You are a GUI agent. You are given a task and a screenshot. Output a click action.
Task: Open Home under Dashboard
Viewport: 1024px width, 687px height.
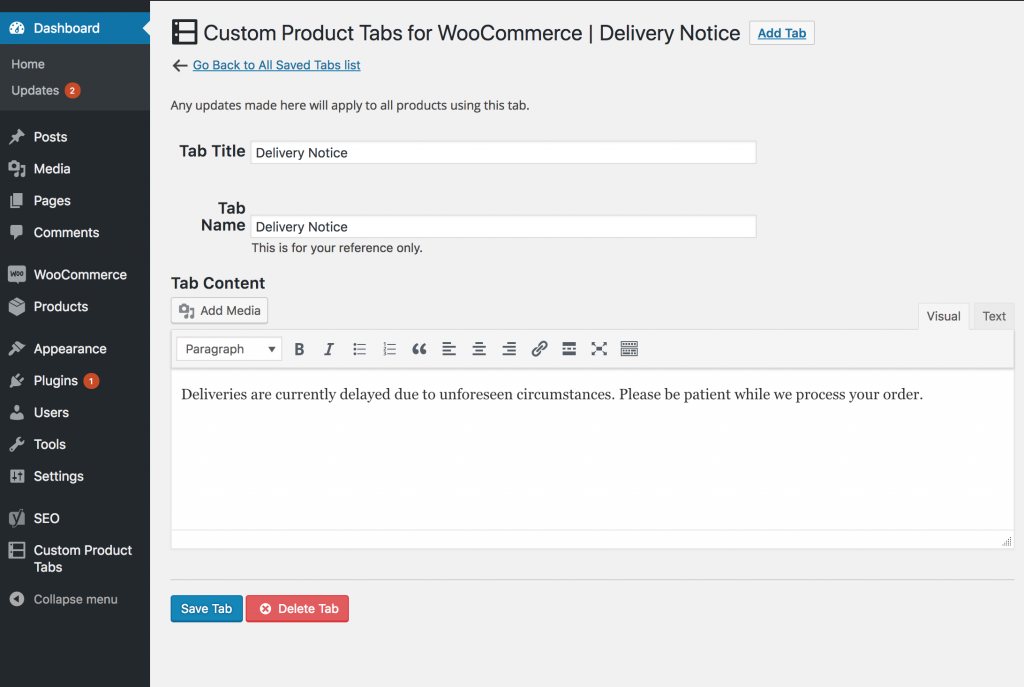point(28,64)
